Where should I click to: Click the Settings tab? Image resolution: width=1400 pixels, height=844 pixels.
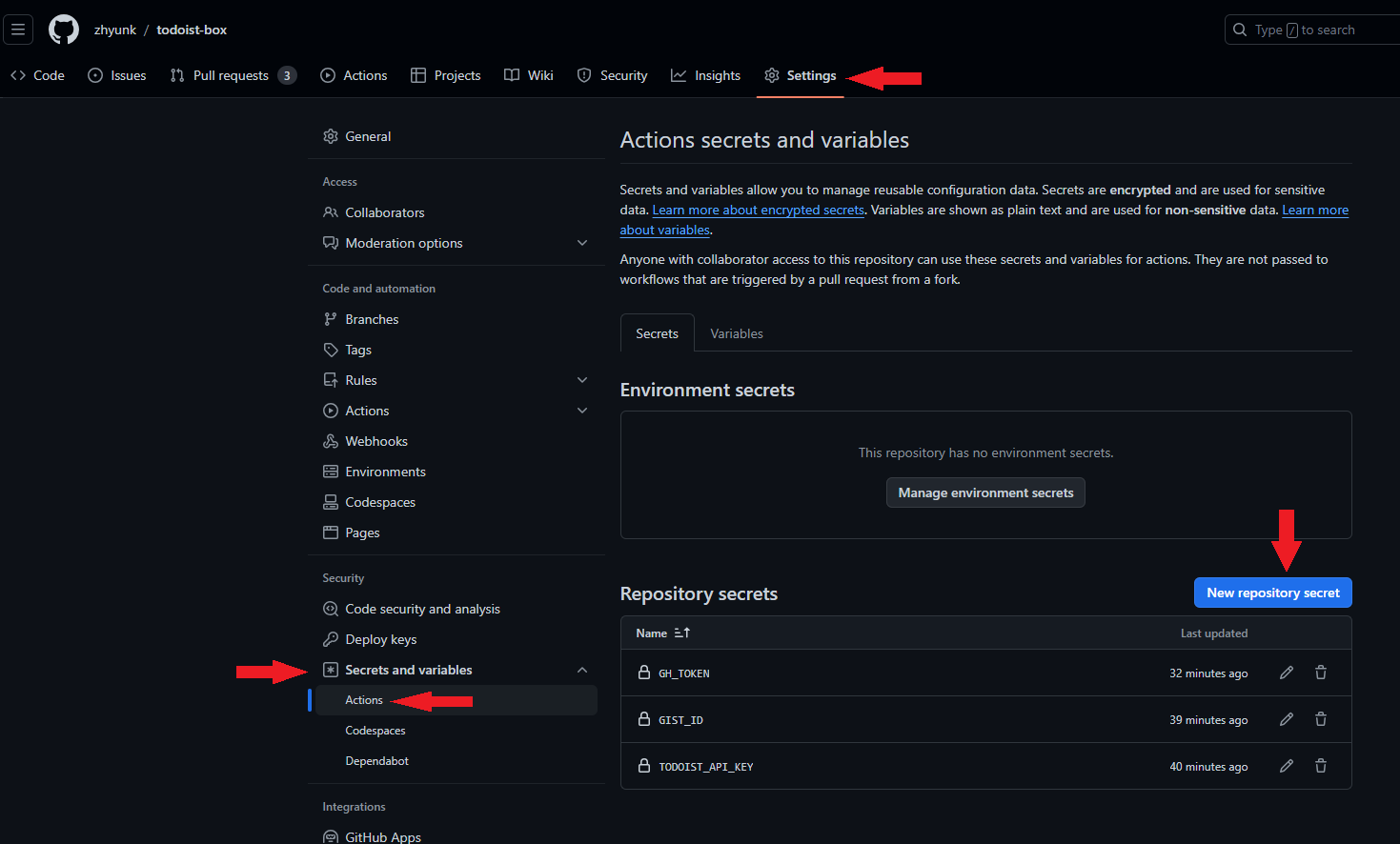click(x=801, y=75)
